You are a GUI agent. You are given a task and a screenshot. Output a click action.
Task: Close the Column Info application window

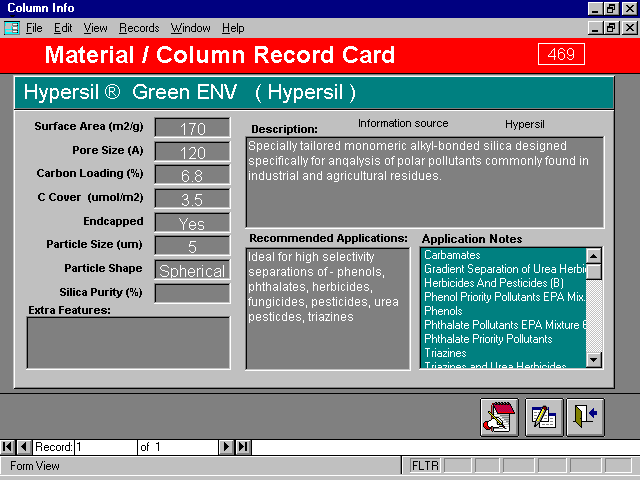629,9
